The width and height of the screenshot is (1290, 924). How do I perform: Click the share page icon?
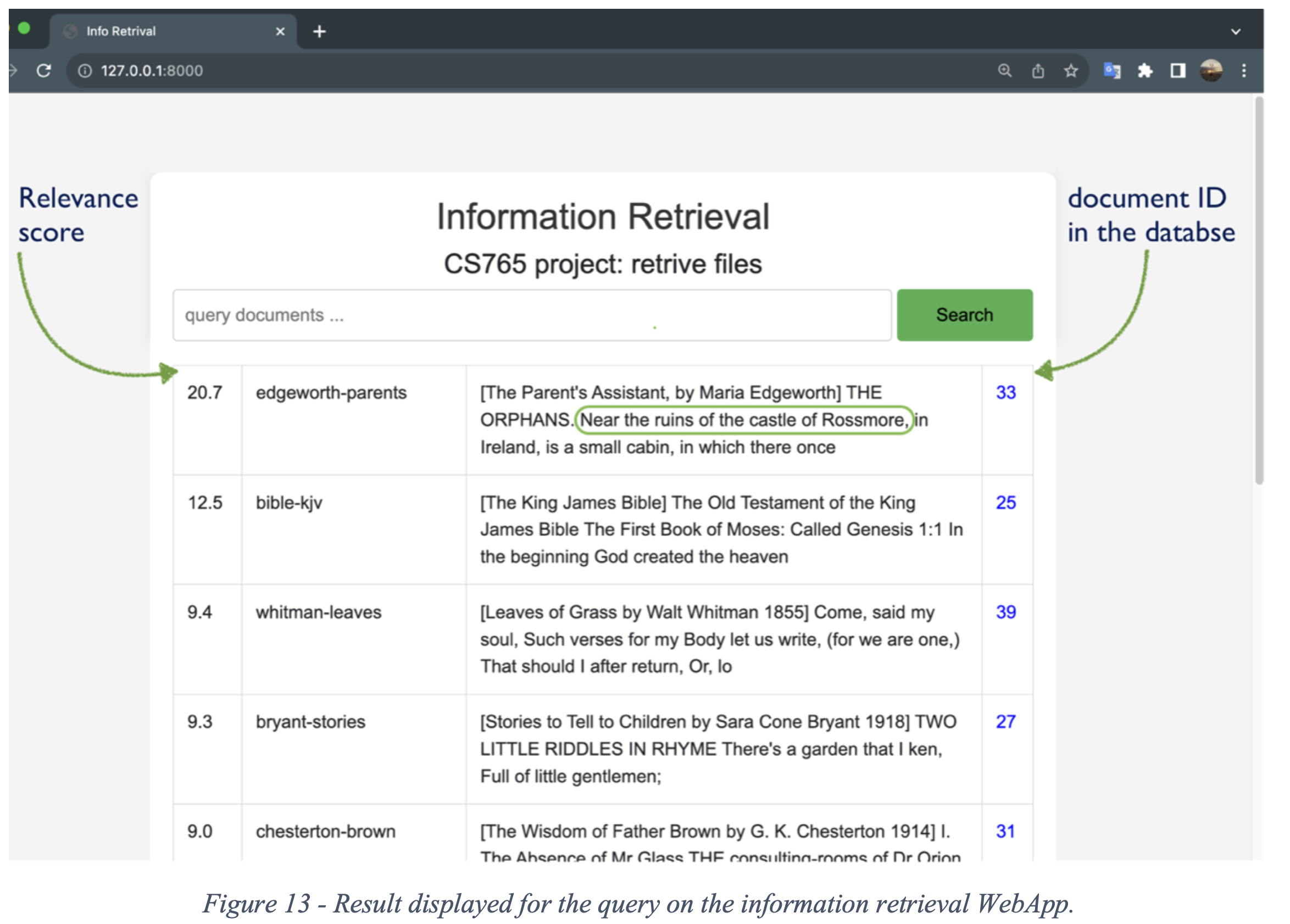[x=1037, y=70]
